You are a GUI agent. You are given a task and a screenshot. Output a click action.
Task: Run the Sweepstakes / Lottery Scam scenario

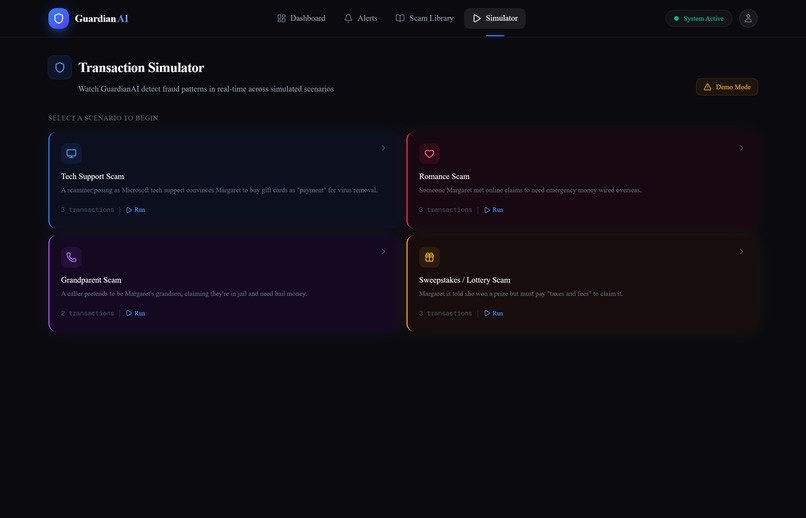pos(493,313)
